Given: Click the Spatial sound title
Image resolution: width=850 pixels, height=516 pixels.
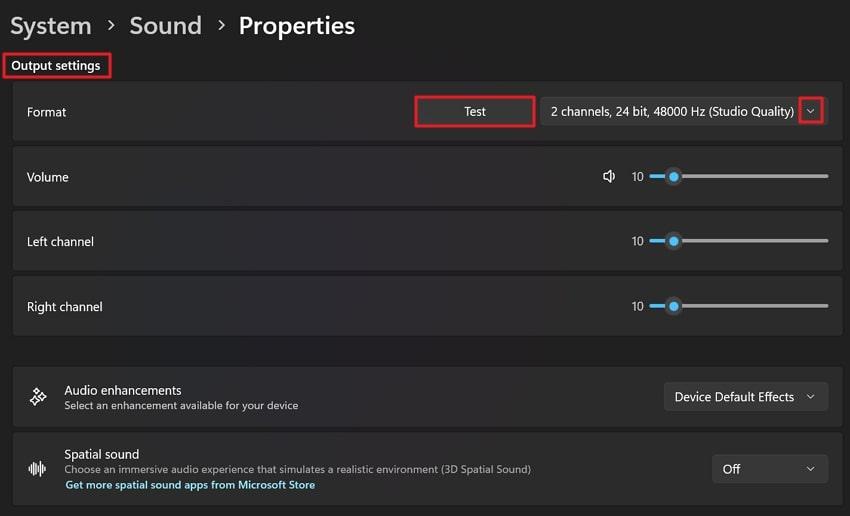Looking at the screenshot, I should point(102,454).
